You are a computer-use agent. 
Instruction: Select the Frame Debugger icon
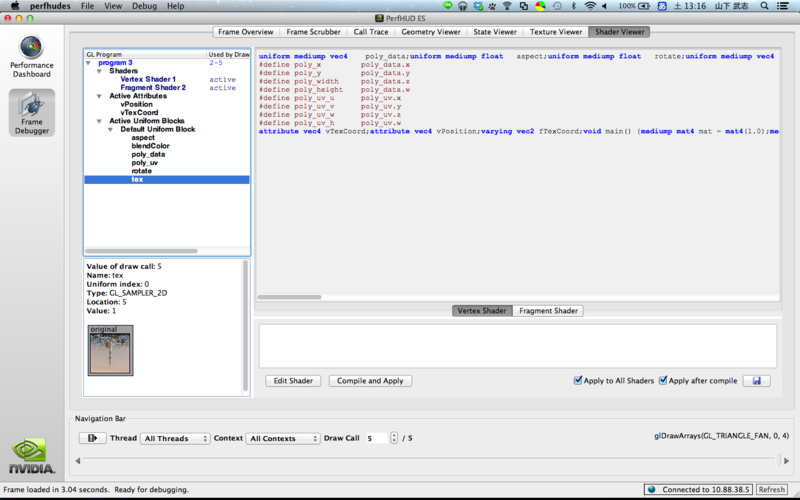coord(32,113)
